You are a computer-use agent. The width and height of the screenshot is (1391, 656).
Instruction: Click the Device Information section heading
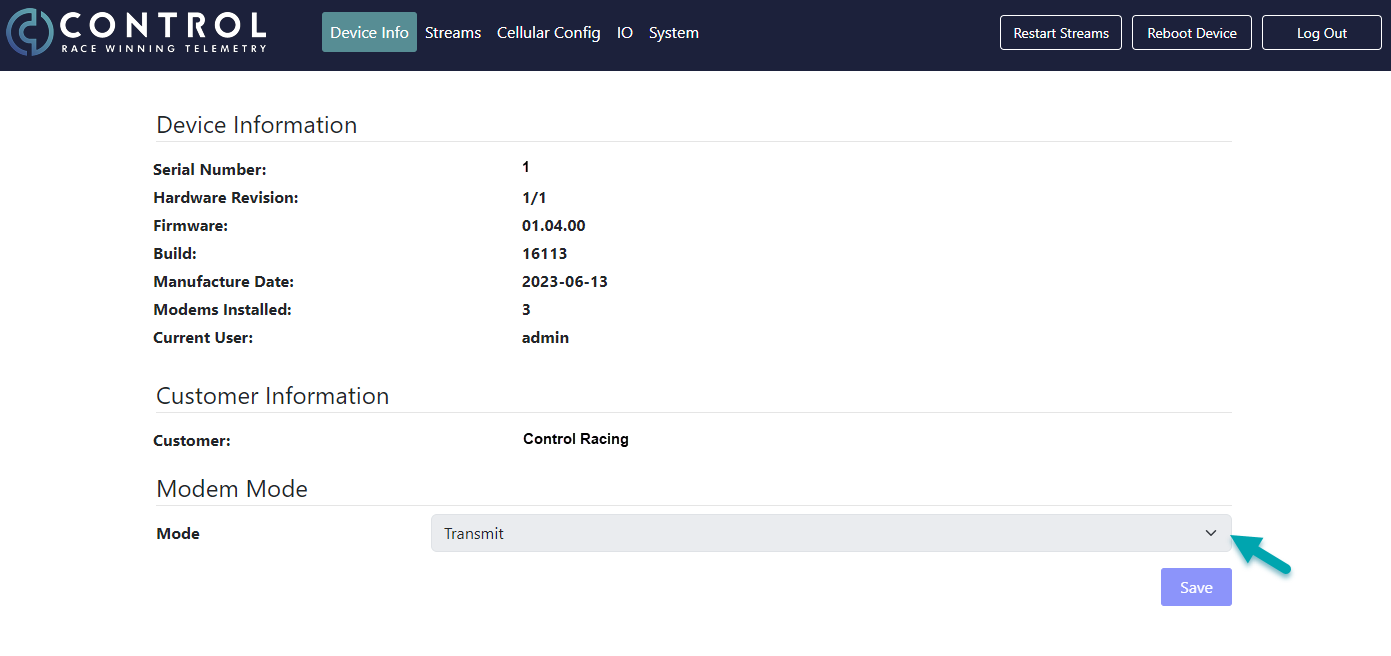(256, 124)
